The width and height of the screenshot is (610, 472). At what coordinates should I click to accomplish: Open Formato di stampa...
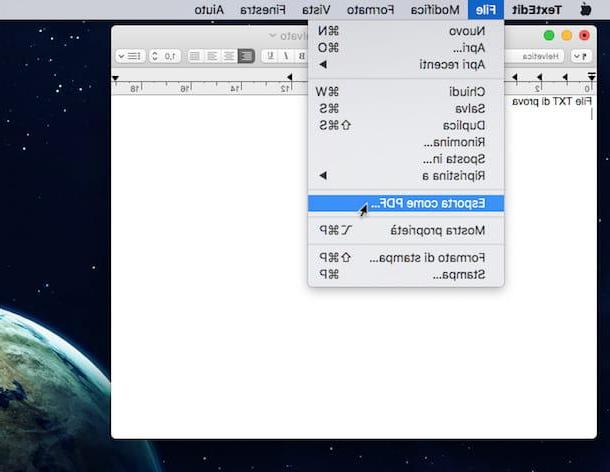[406, 258]
